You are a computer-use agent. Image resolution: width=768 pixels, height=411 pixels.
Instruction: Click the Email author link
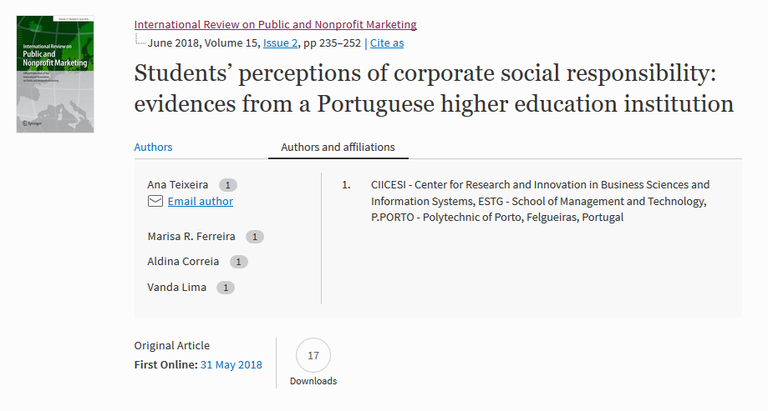[x=200, y=201]
